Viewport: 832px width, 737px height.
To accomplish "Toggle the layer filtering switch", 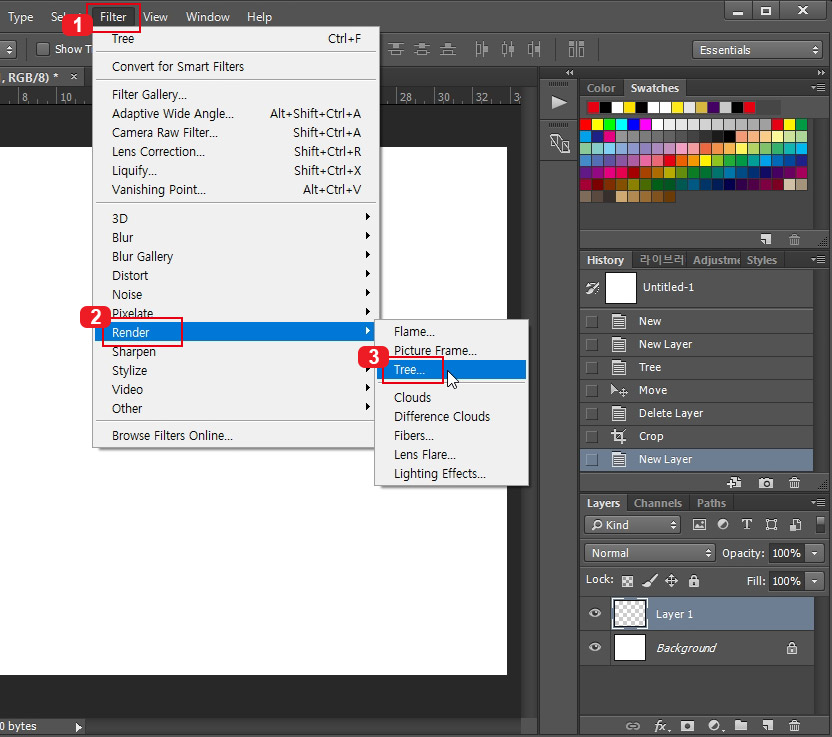I will (x=820, y=524).
